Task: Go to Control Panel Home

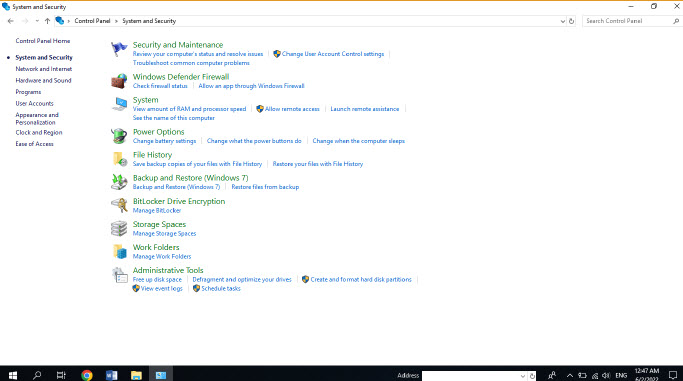Action: [43, 41]
